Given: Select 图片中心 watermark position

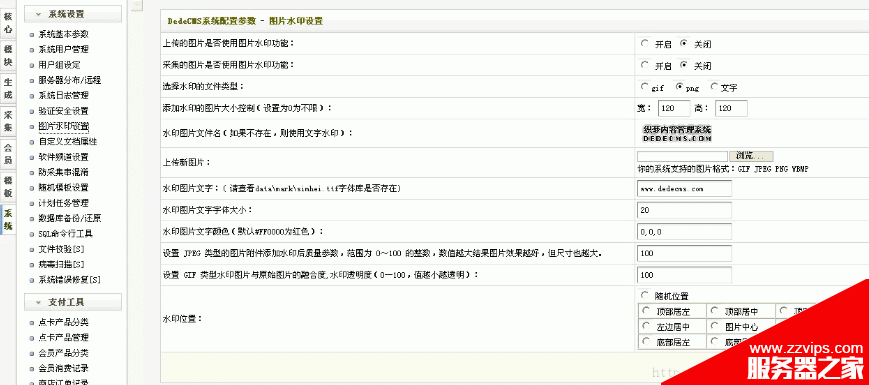Looking at the screenshot, I should tap(715, 326).
